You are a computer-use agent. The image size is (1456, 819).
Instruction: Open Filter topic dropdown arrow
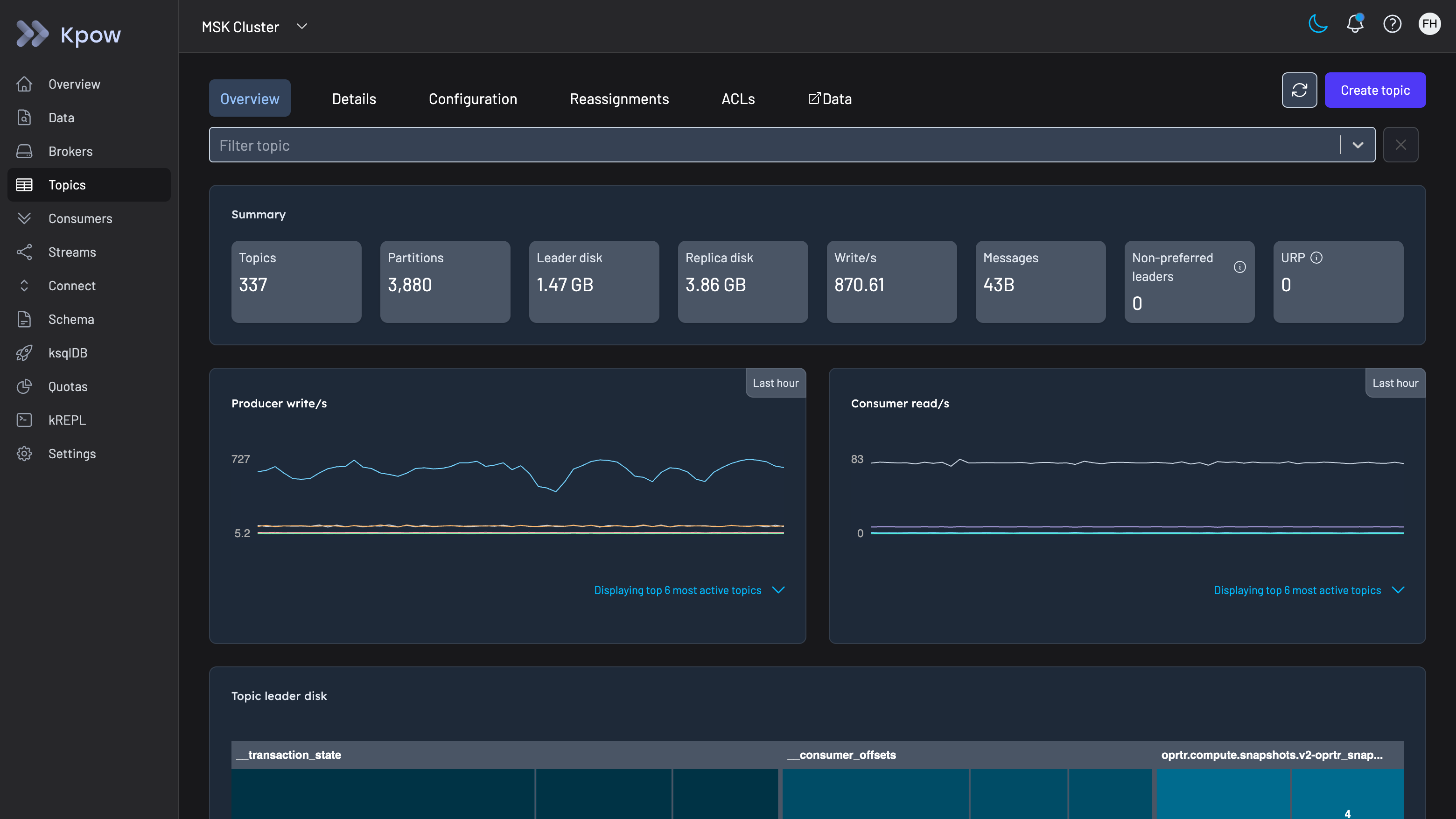point(1358,145)
